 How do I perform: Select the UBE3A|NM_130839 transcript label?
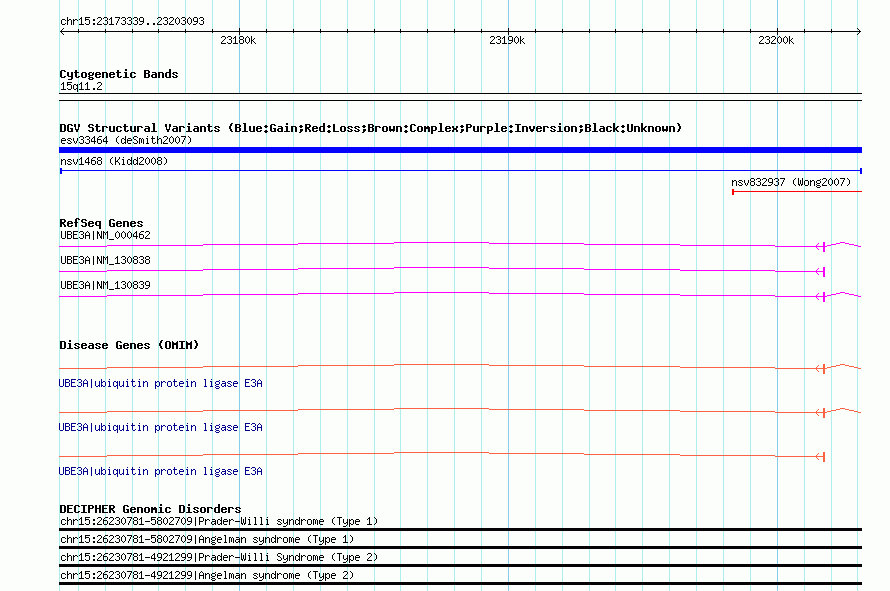(x=105, y=285)
